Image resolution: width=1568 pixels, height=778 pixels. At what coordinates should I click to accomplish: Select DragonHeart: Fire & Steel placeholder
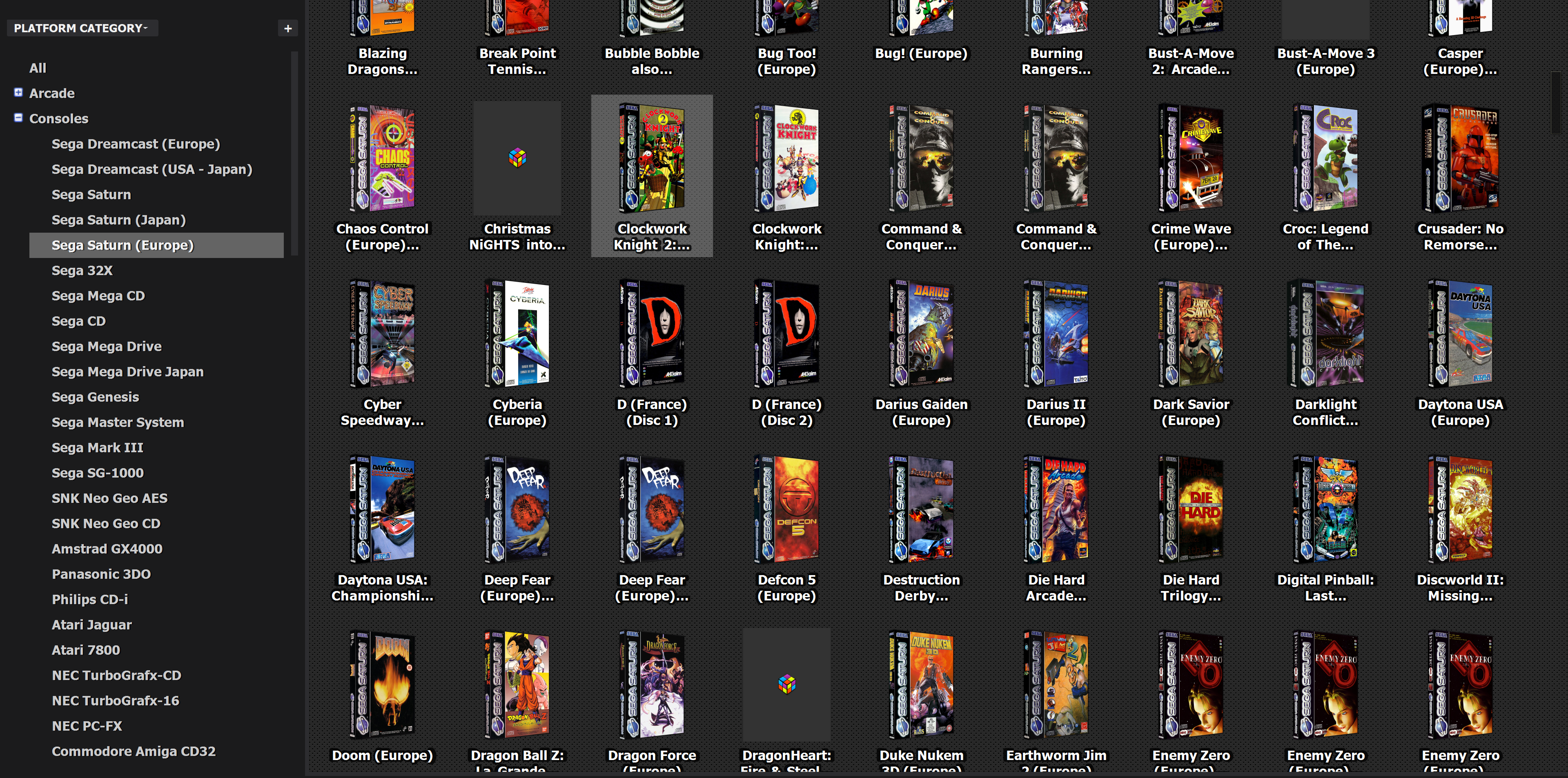[787, 685]
